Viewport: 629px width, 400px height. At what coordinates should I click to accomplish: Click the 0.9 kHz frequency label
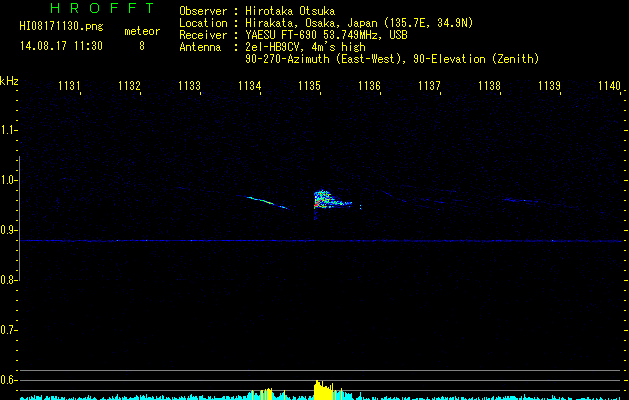pyautogui.click(x=8, y=230)
